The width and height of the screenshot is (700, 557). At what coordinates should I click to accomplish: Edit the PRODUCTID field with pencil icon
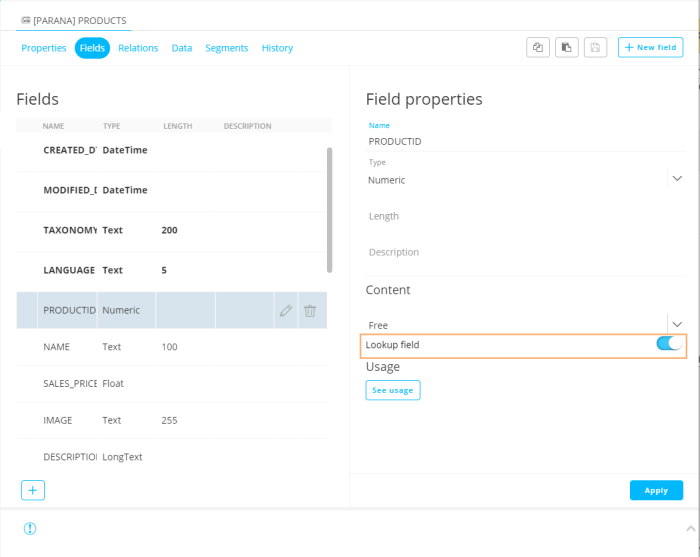286,311
